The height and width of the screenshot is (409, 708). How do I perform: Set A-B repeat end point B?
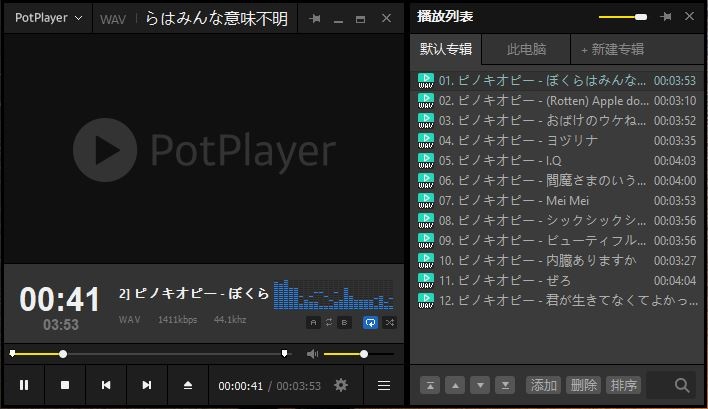coord(345,322)
